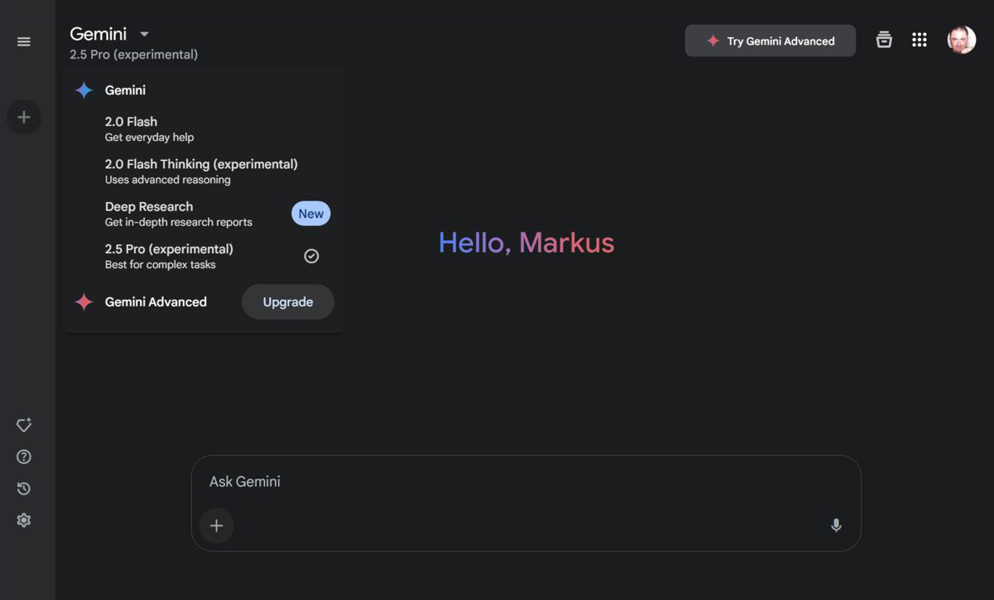Open Activity history clock icon
This screenshot has height=600, width=994.
click(x=24, y=488)
